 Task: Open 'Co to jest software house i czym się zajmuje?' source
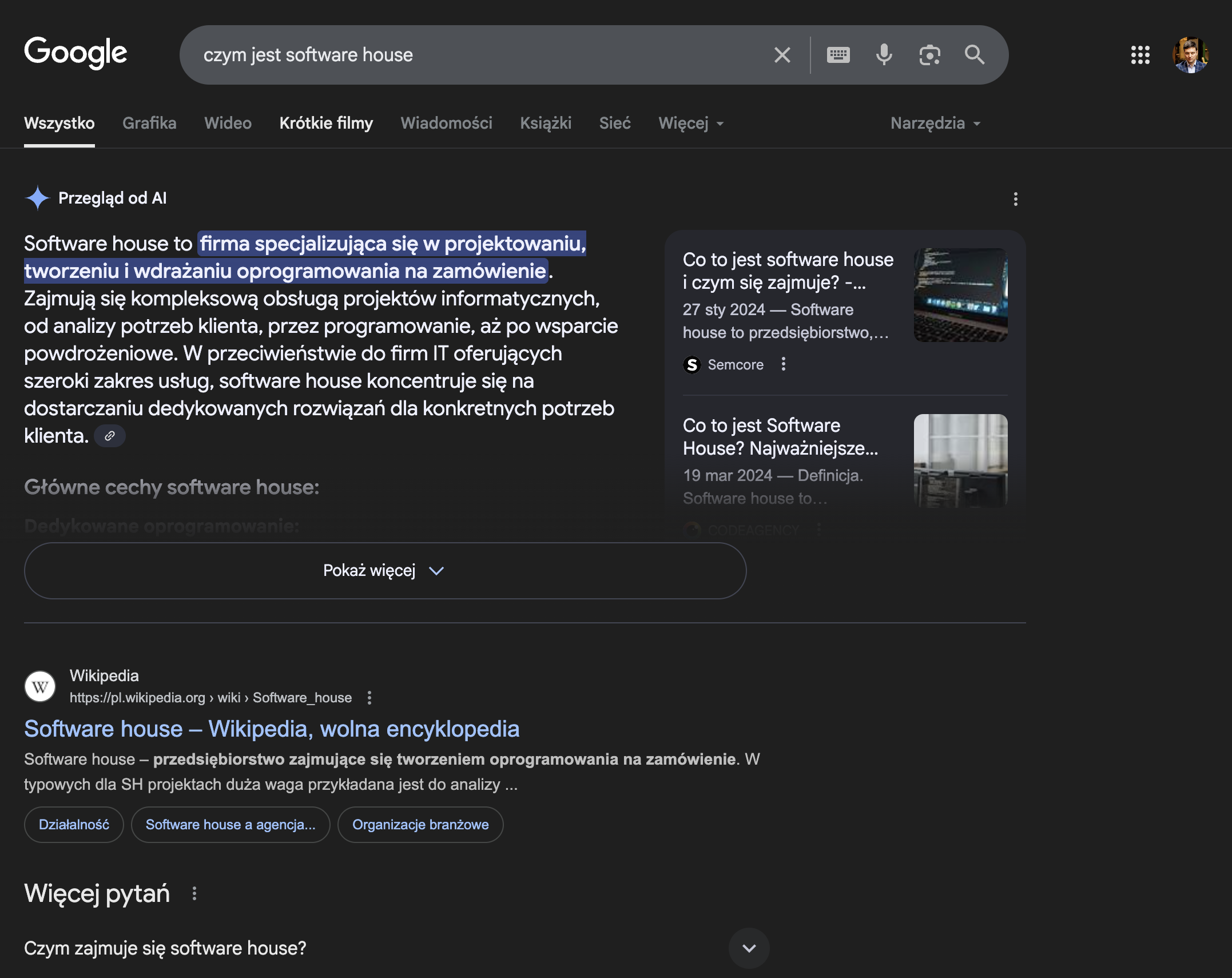[788, 271]
